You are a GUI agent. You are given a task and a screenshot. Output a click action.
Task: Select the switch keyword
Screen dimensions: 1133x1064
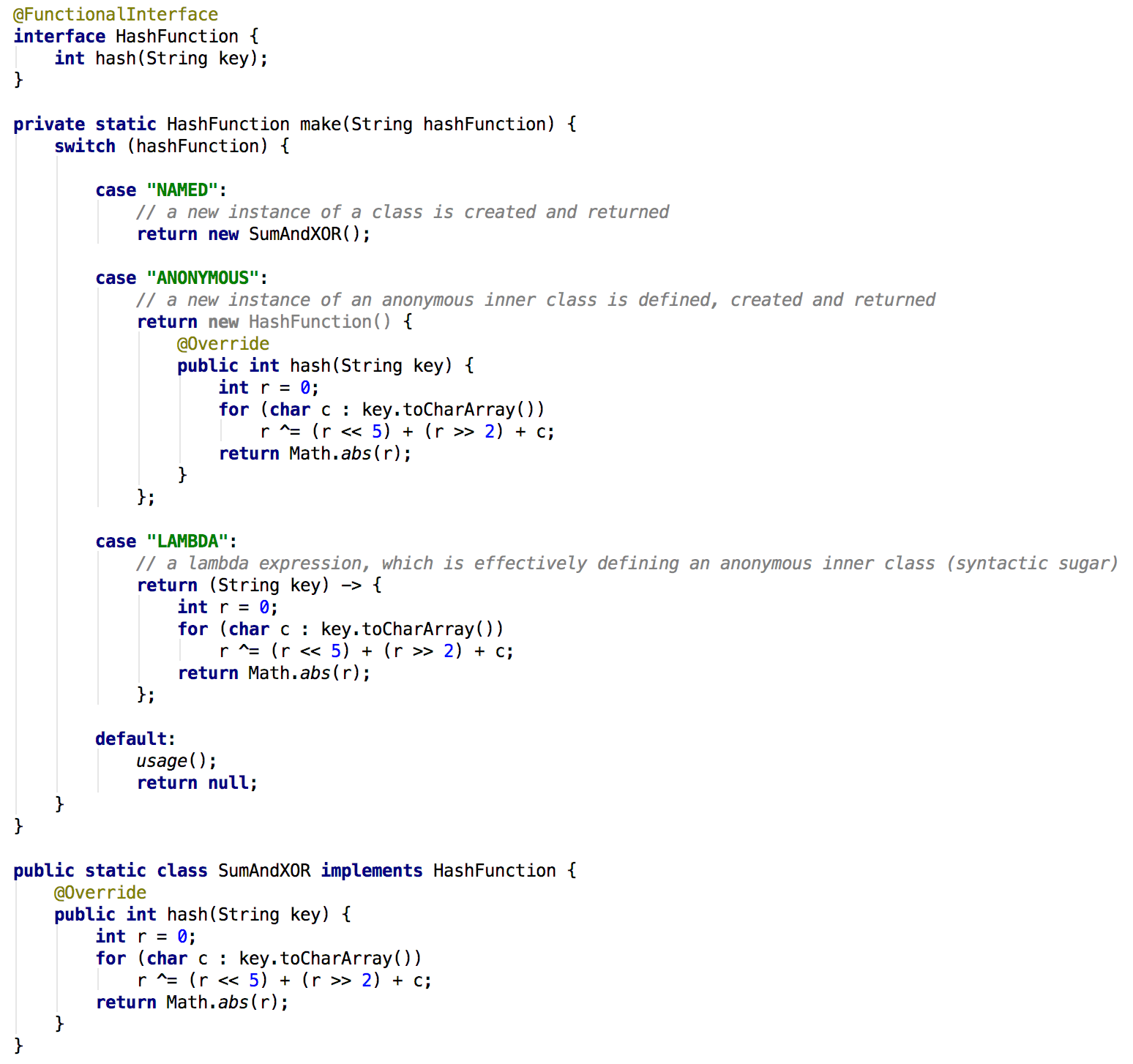pyautogui.click(x=84, y=146)
